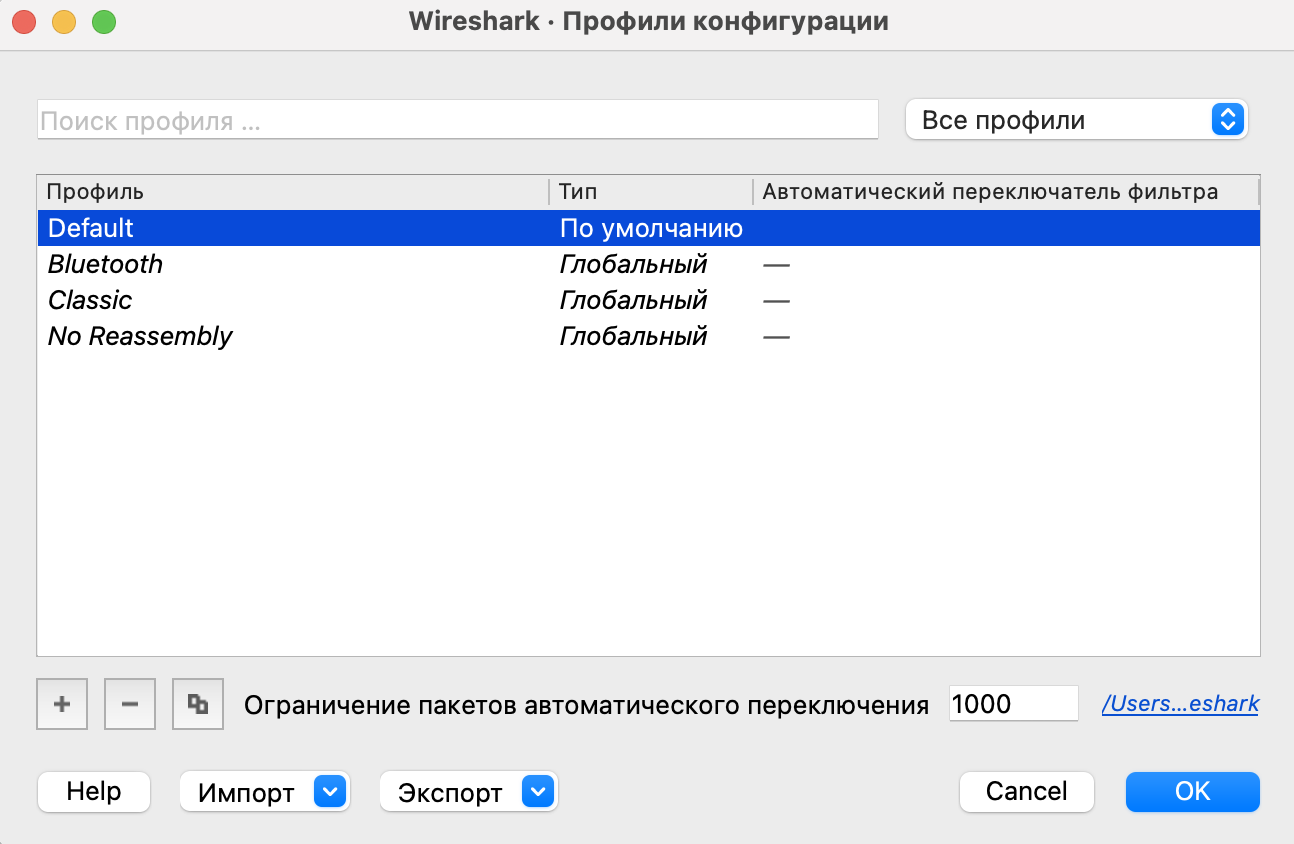Edit the auto-switch packet limit value 1000
The width and height of the screenshot is (1294, 844).
(1013, 703)
